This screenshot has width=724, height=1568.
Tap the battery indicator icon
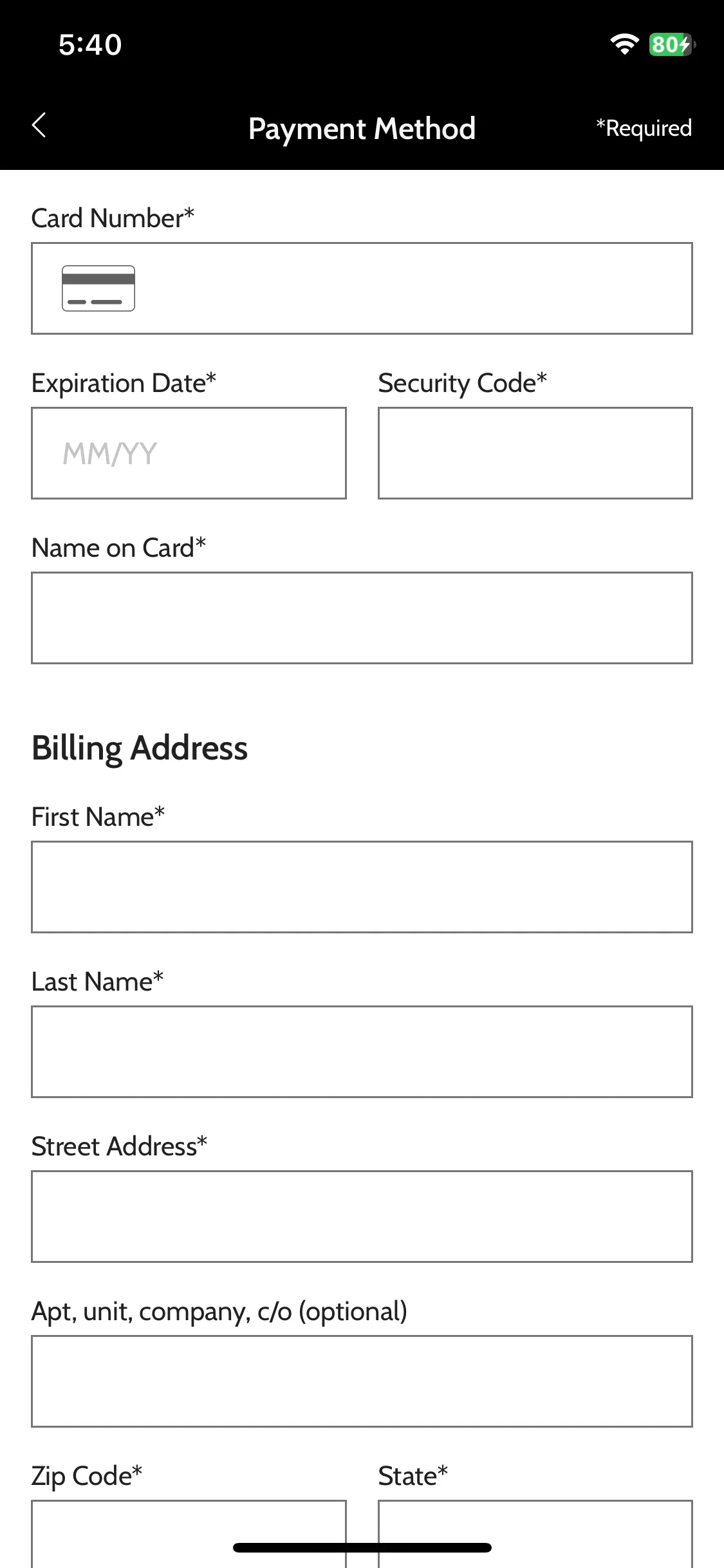coord(672,44)
